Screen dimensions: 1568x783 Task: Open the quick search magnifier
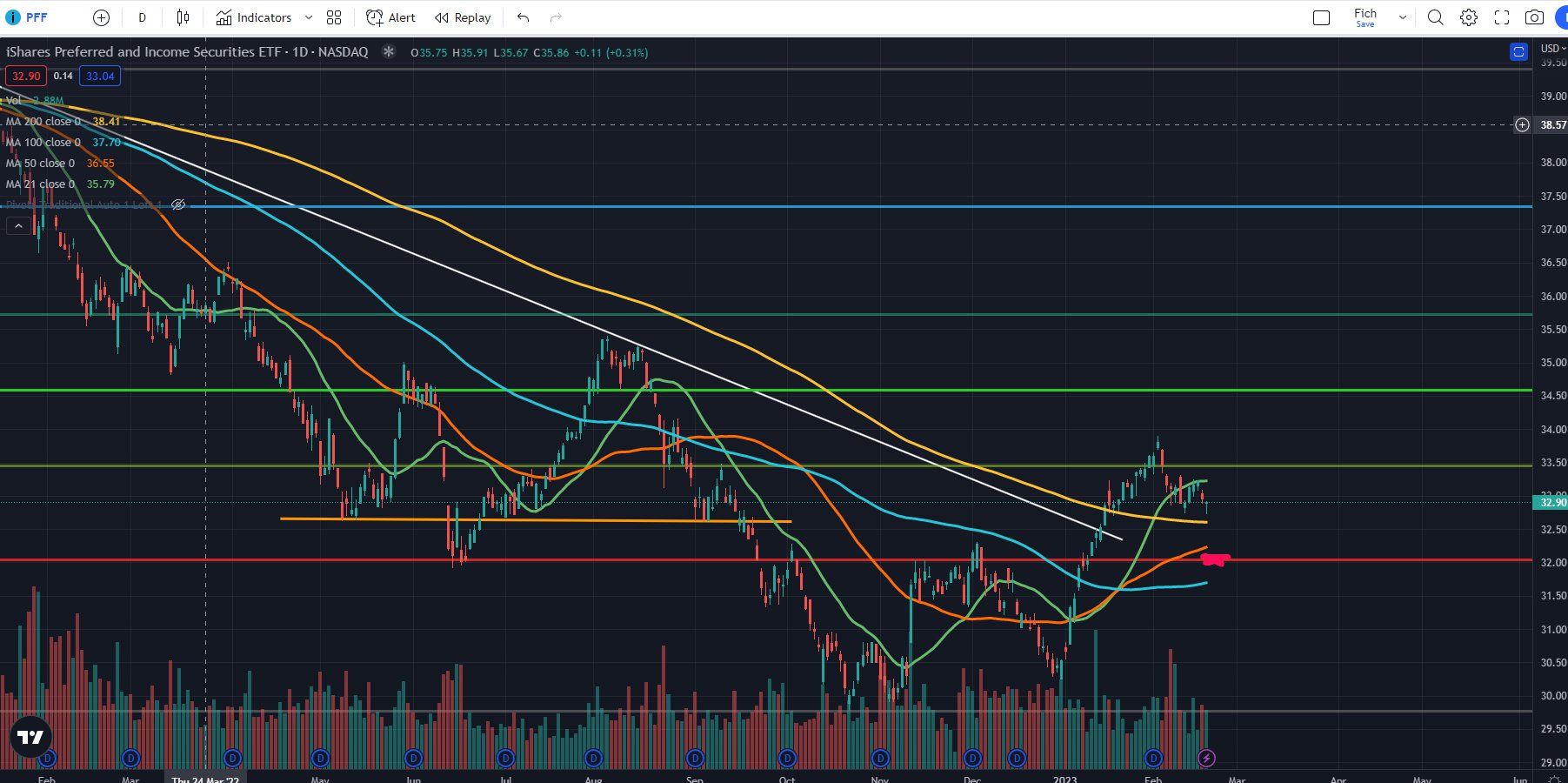point(1436,17)
